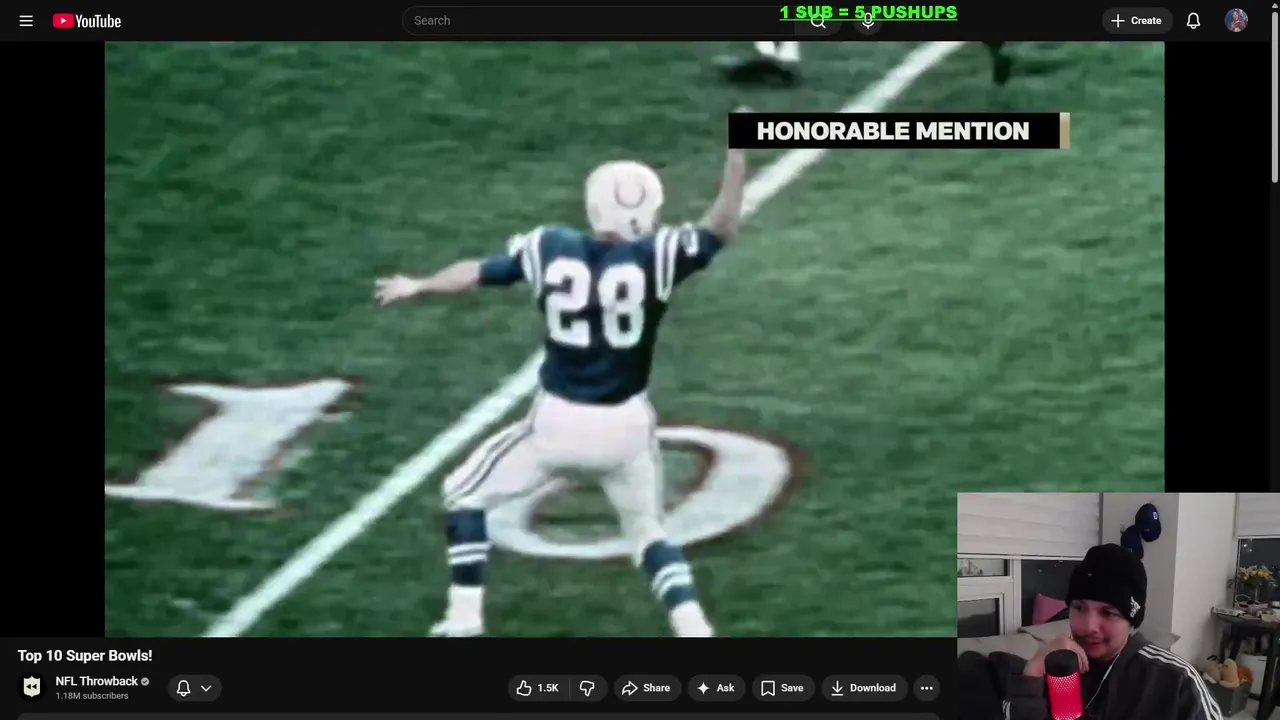Viewport: 1280px width, 720px height.
Task: Open the Ask AI button
Action: pos(716,688)
